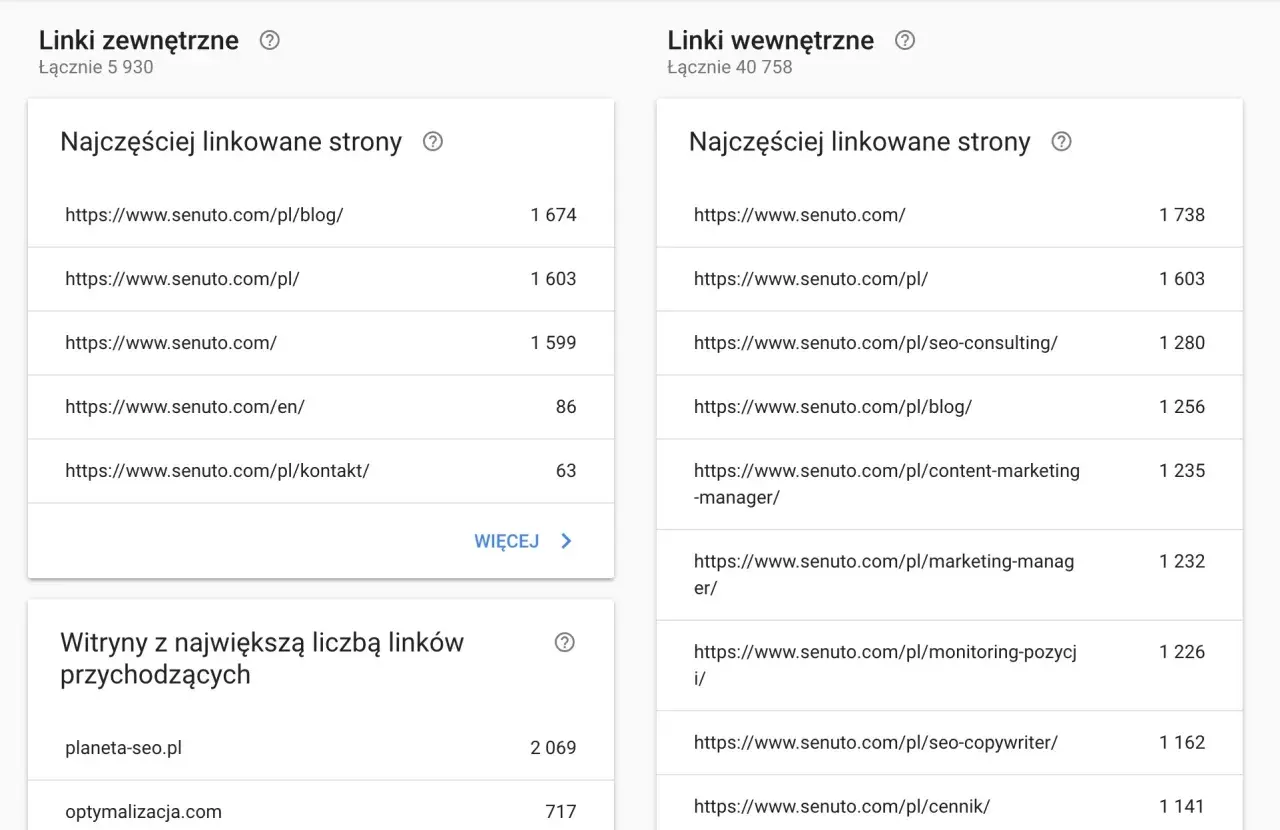Image resolution: width=1280 pixels, height=830 pixels.
Task: Select the https://www.senuto.com/en/ row
Action: coord(321,407)
